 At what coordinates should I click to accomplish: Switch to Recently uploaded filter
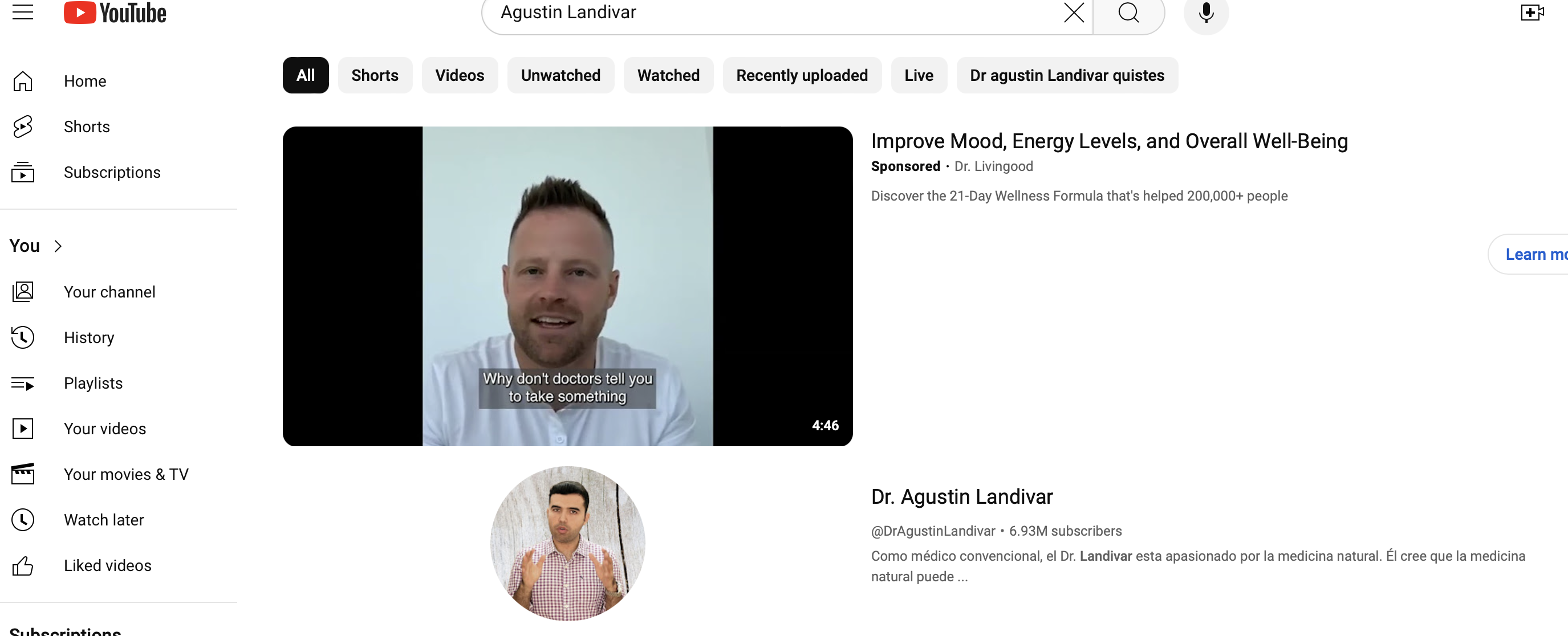802,75
